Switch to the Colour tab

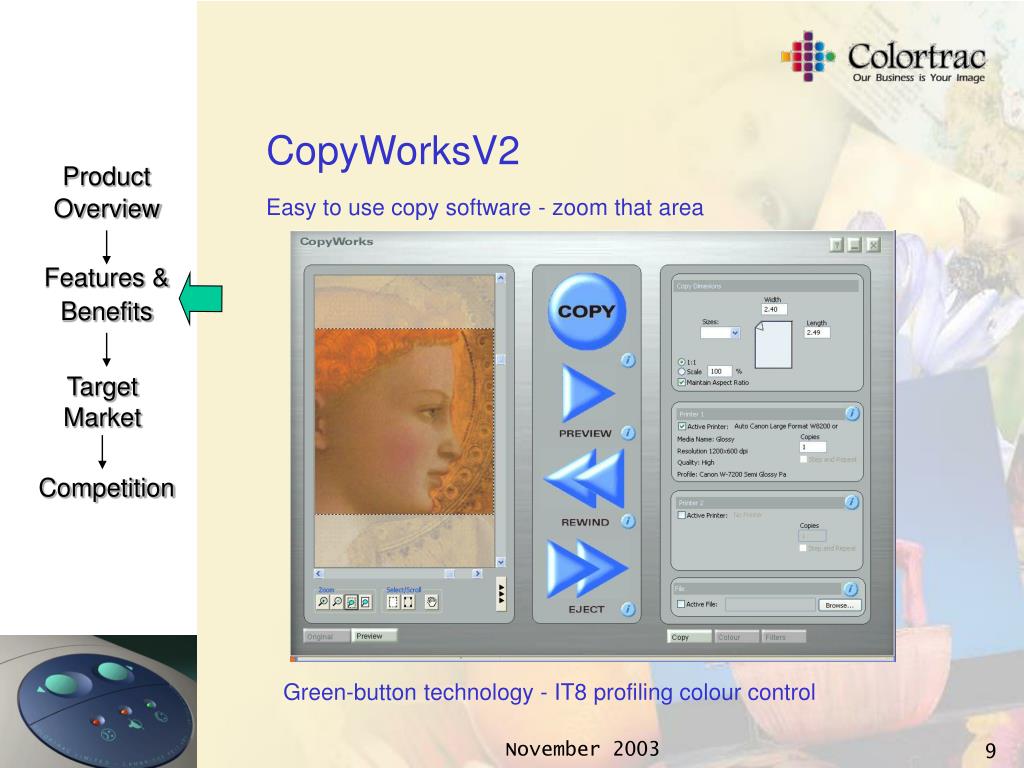(737, 637)
